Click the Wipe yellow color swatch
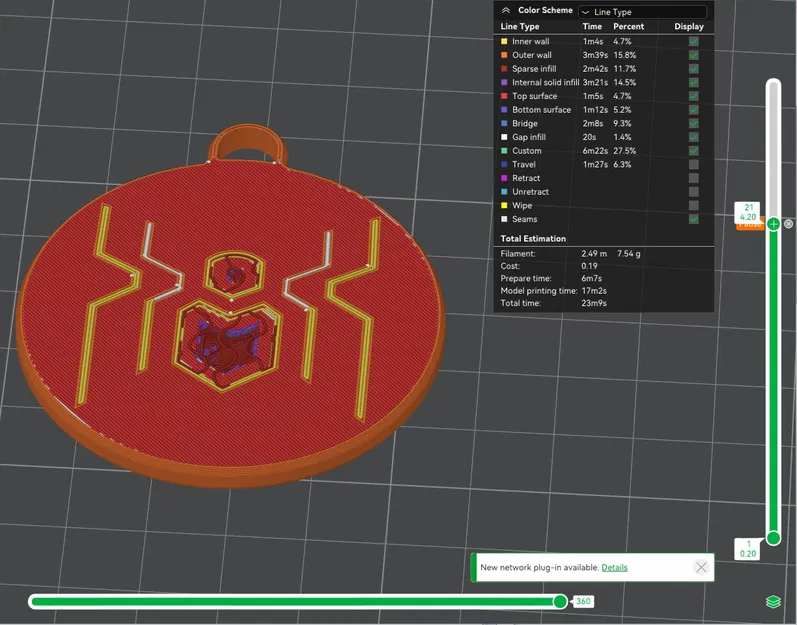The width and height of the screenshot is (797, 625). pos(504,206)
